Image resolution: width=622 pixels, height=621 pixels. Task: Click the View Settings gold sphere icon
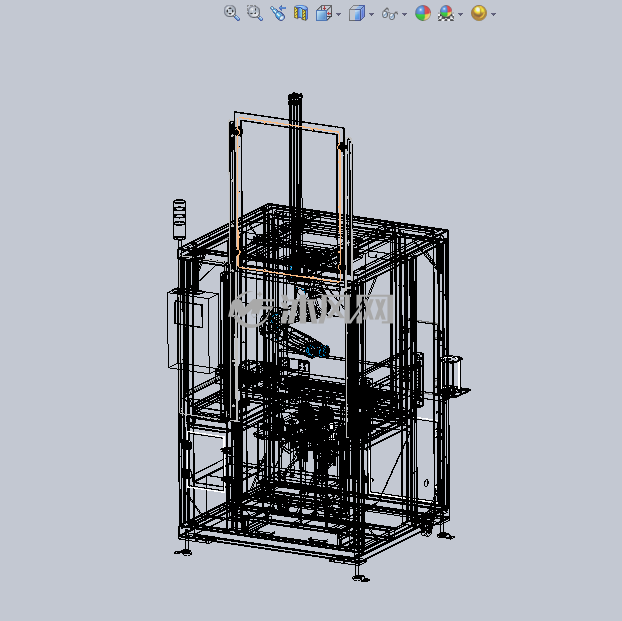(x=479, y=13)
